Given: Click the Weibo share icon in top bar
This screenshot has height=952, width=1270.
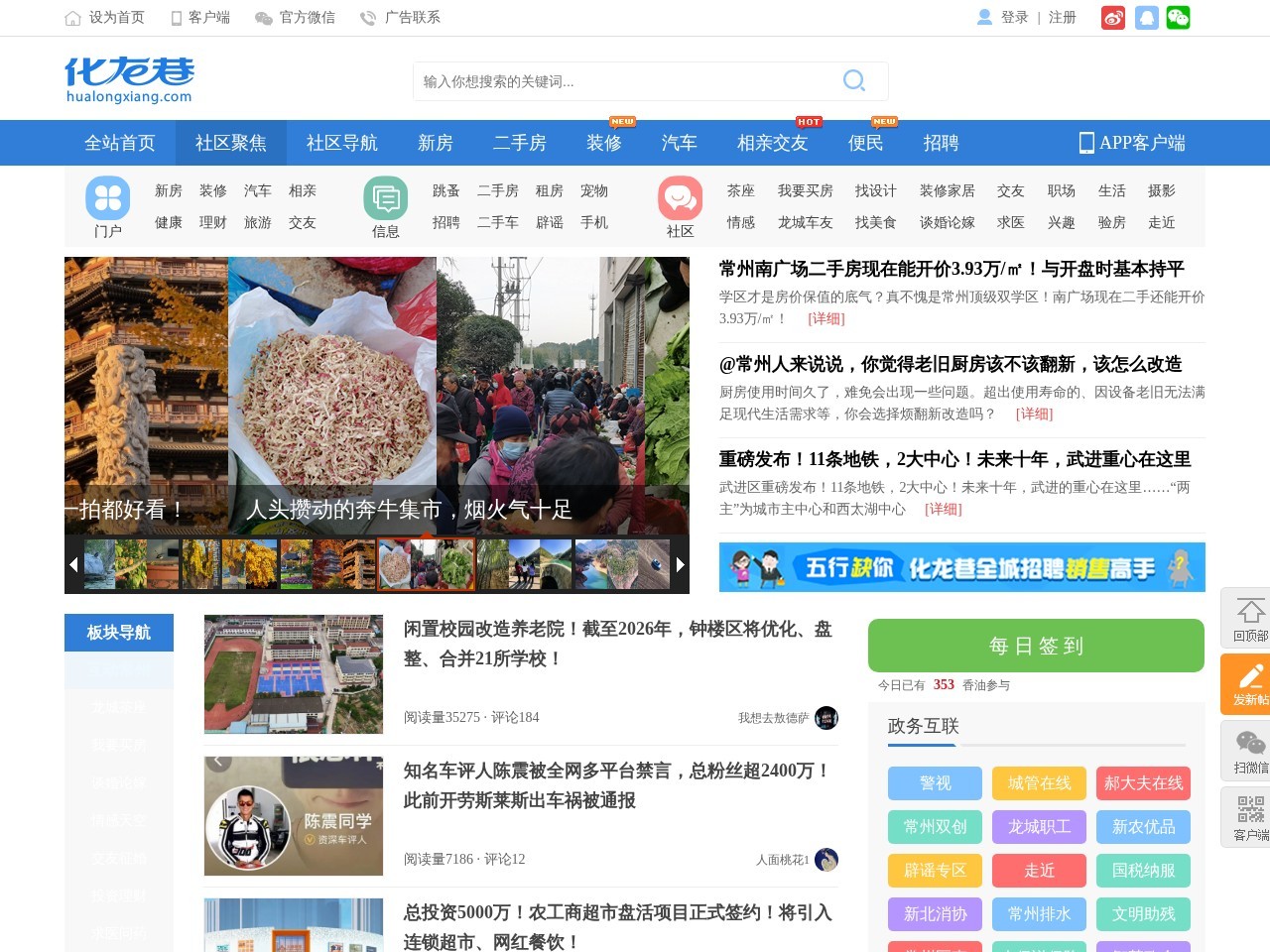Looking at the screenshot, I should 1112,17.
